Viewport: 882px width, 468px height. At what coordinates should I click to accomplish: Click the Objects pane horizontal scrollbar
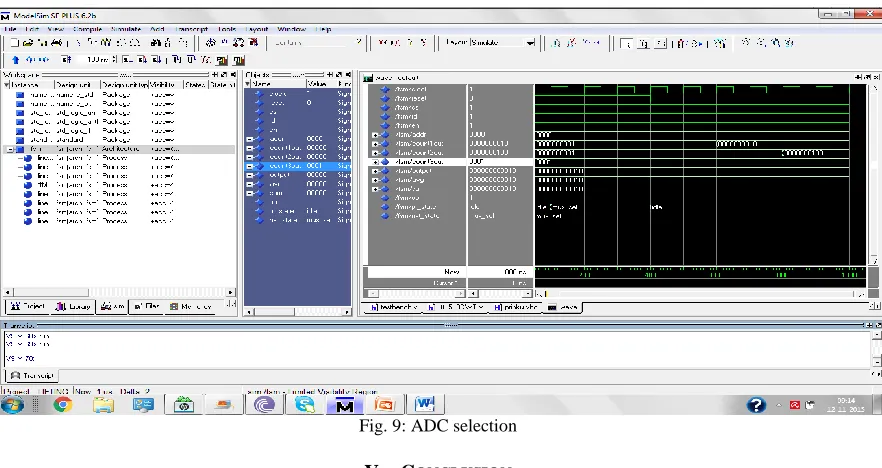pyautogui.click(x=298, y=311)
